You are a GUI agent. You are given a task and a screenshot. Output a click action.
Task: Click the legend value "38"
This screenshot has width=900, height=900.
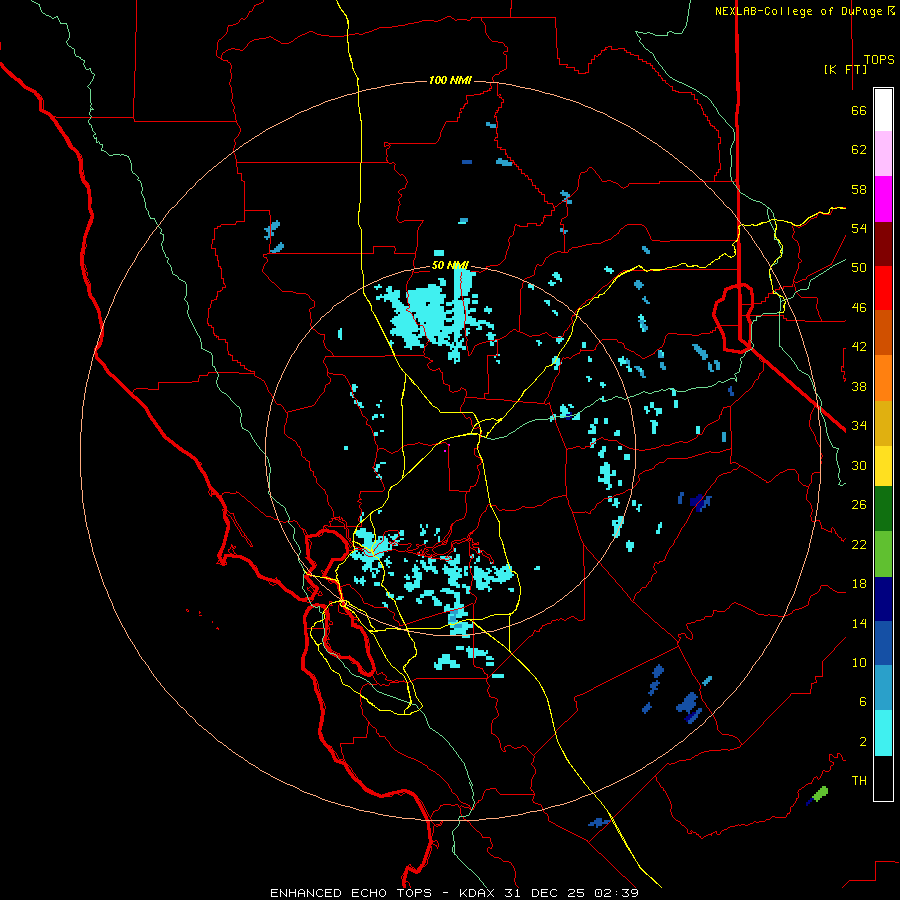(x=859, y=386)
